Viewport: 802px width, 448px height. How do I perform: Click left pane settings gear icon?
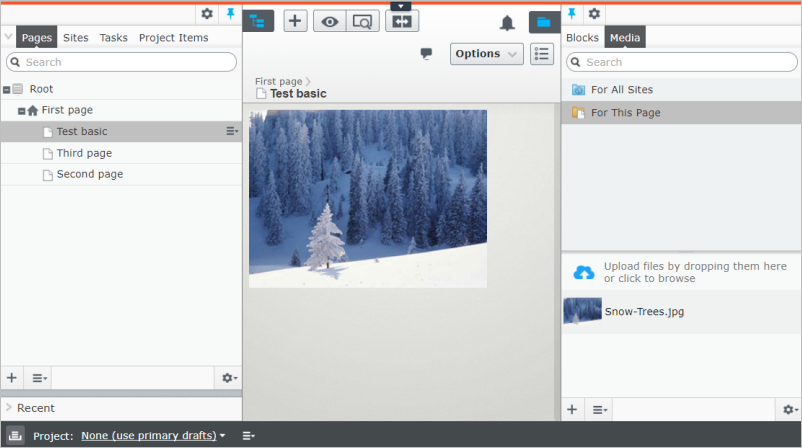(207, 13)
